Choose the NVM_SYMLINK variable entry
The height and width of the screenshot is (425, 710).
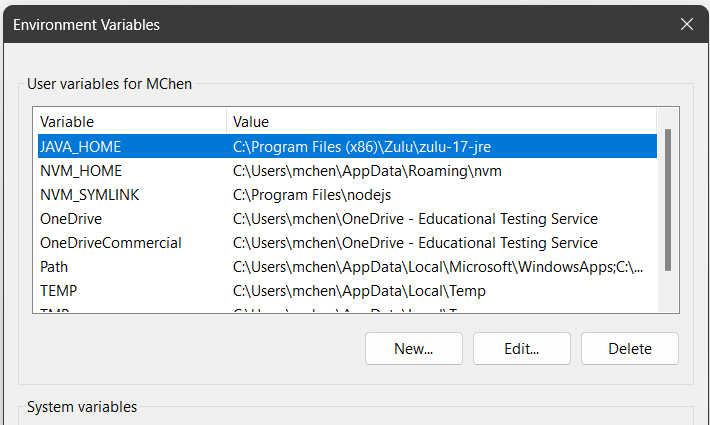coord(89,195)
